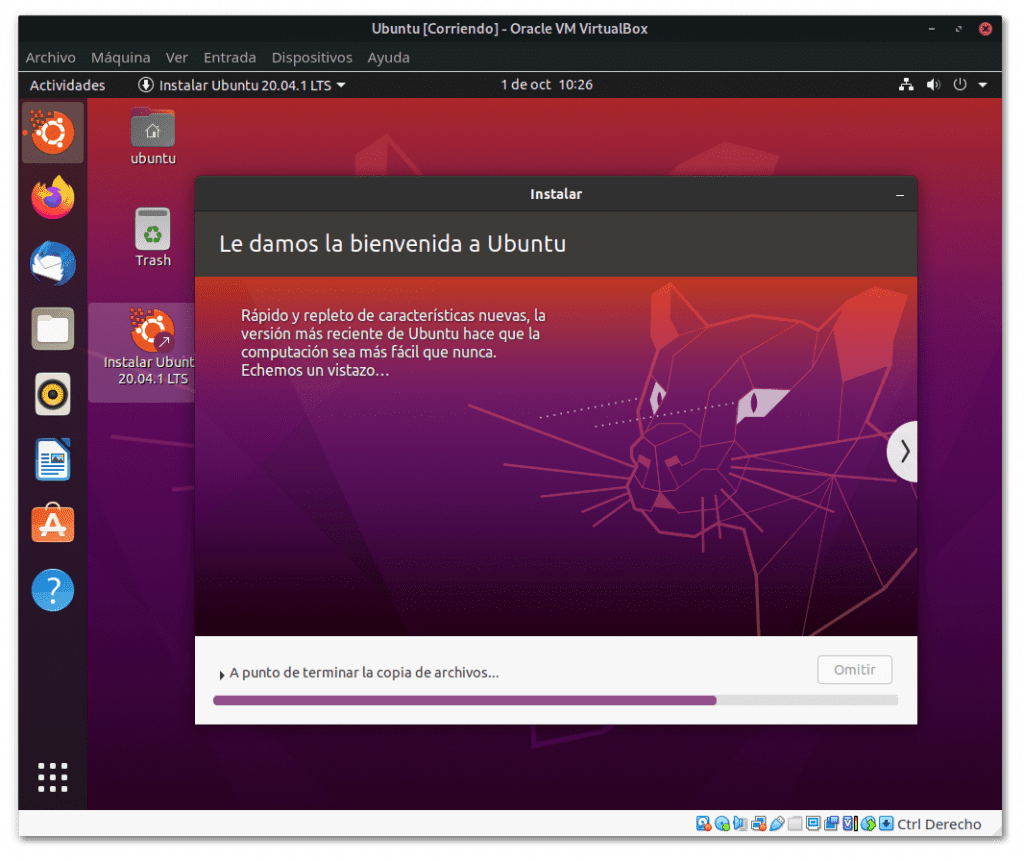Launch Rhythmbox music player from dock
Viewport: 1024px width, 861px height.
[x=52, y=394]
